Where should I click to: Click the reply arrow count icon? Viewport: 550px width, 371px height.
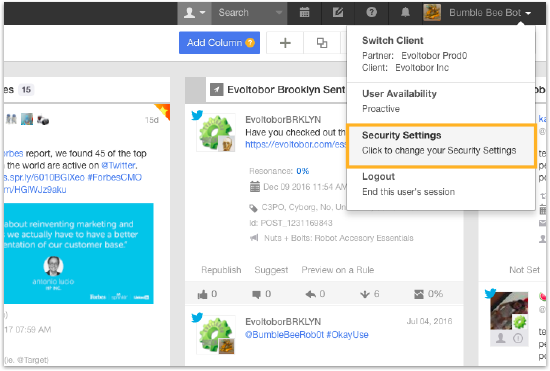310,294
